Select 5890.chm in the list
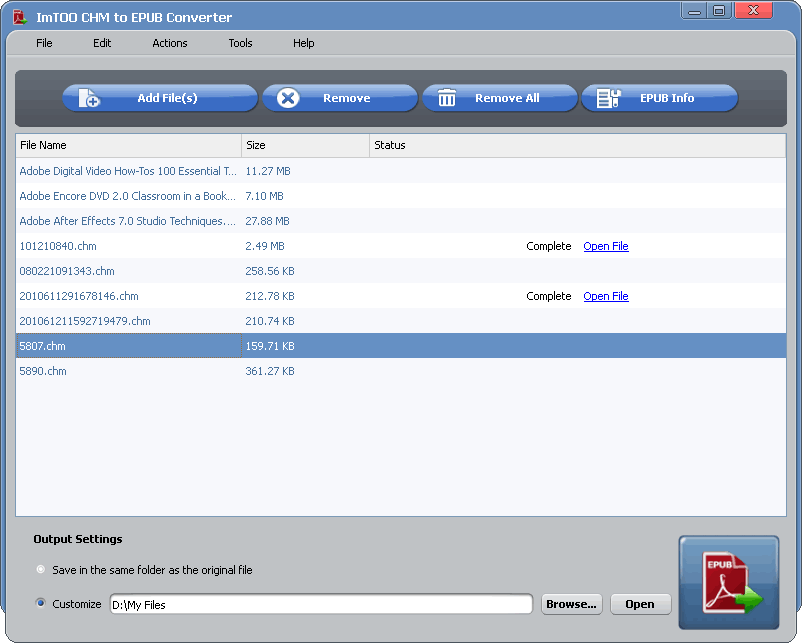This screenshot has width=802, height=643. click(42, 371)
